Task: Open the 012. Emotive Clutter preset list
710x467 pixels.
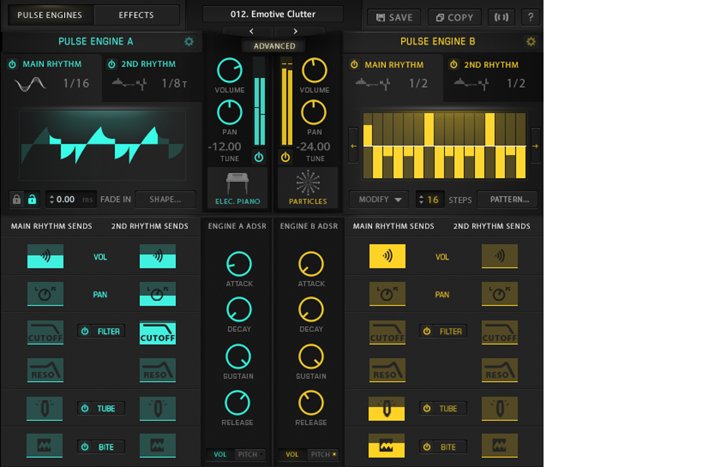Action: [272, 14]
